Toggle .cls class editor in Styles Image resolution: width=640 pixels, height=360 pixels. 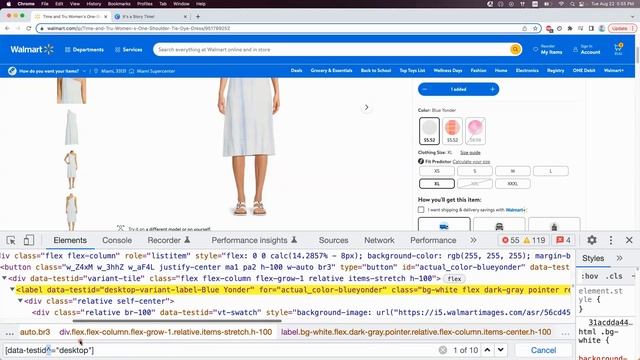coord(614,276)
